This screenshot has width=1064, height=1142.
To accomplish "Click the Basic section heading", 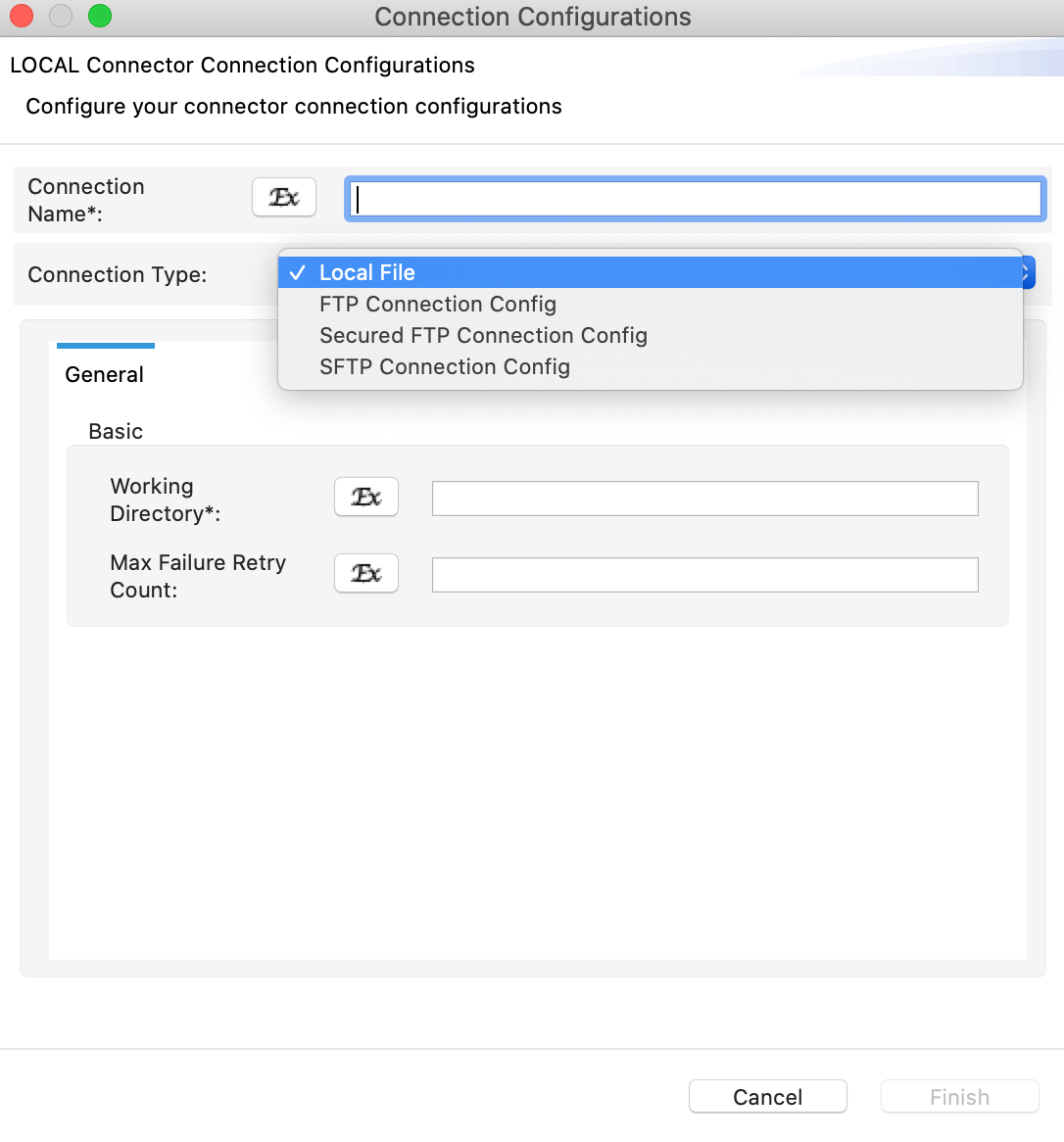I will coord(116,431).
